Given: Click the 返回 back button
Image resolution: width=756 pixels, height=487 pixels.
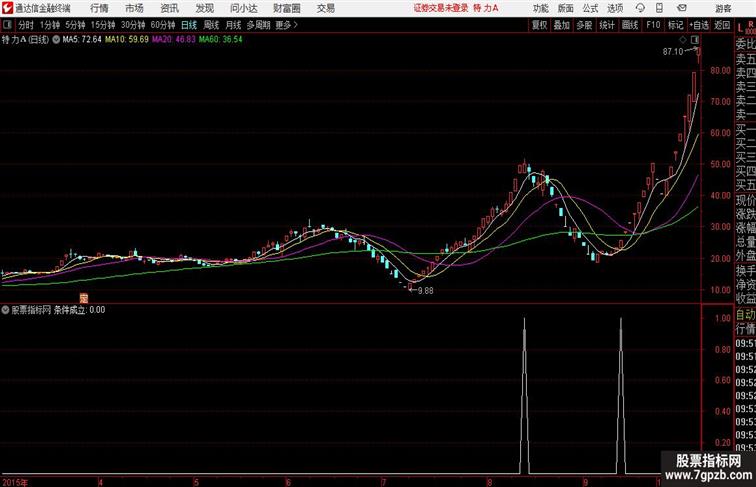Looking at the screenshot, I should 722,25.
